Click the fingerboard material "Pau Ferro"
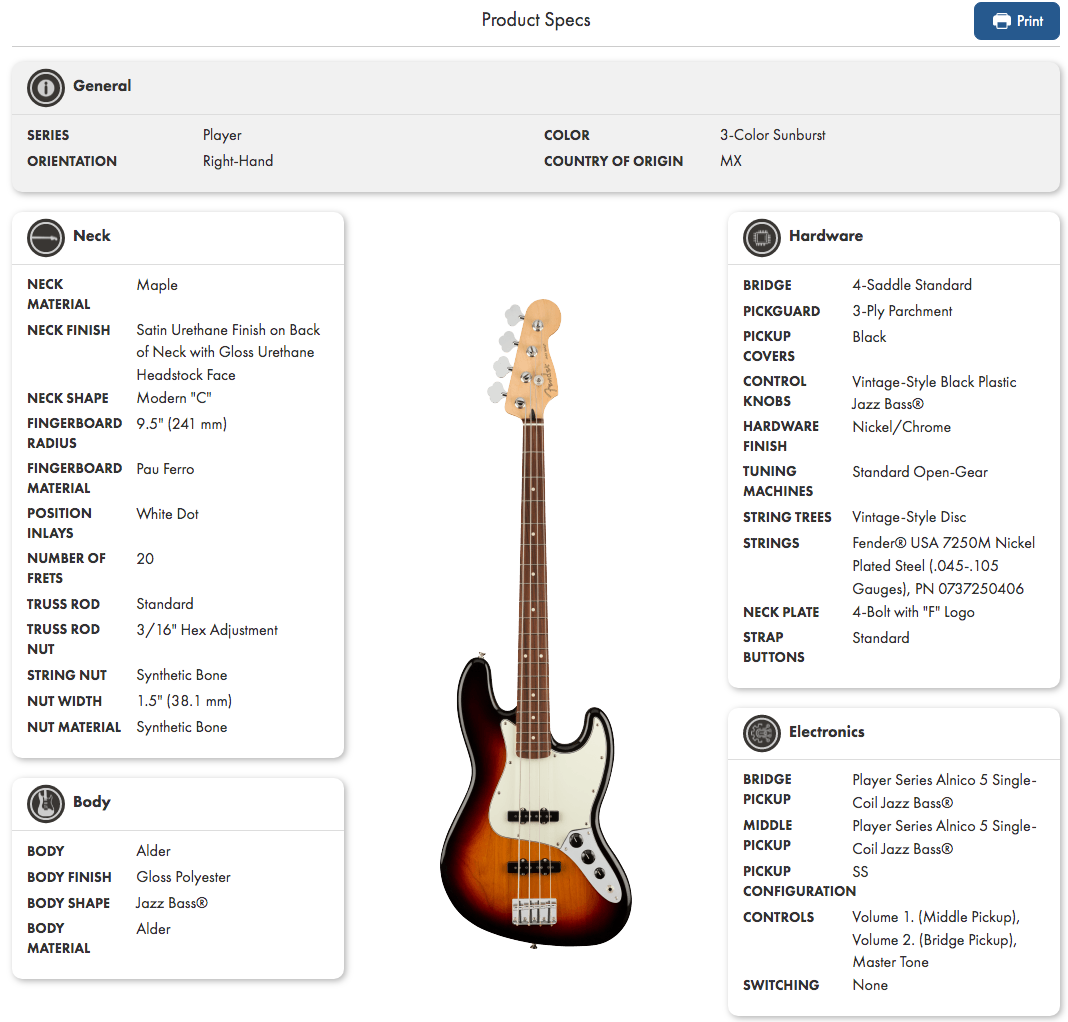Image resolution: width=1068 pixels, height=1022 pixels. 165,469
